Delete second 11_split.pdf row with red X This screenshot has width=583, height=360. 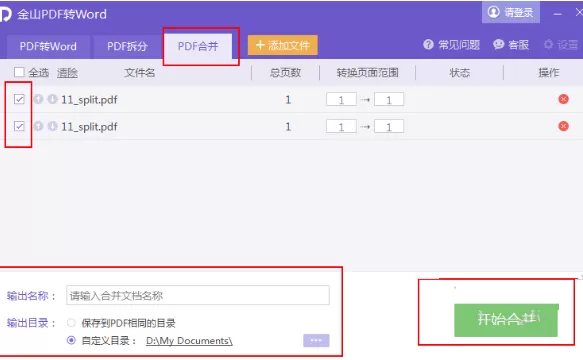pos(563,126)
